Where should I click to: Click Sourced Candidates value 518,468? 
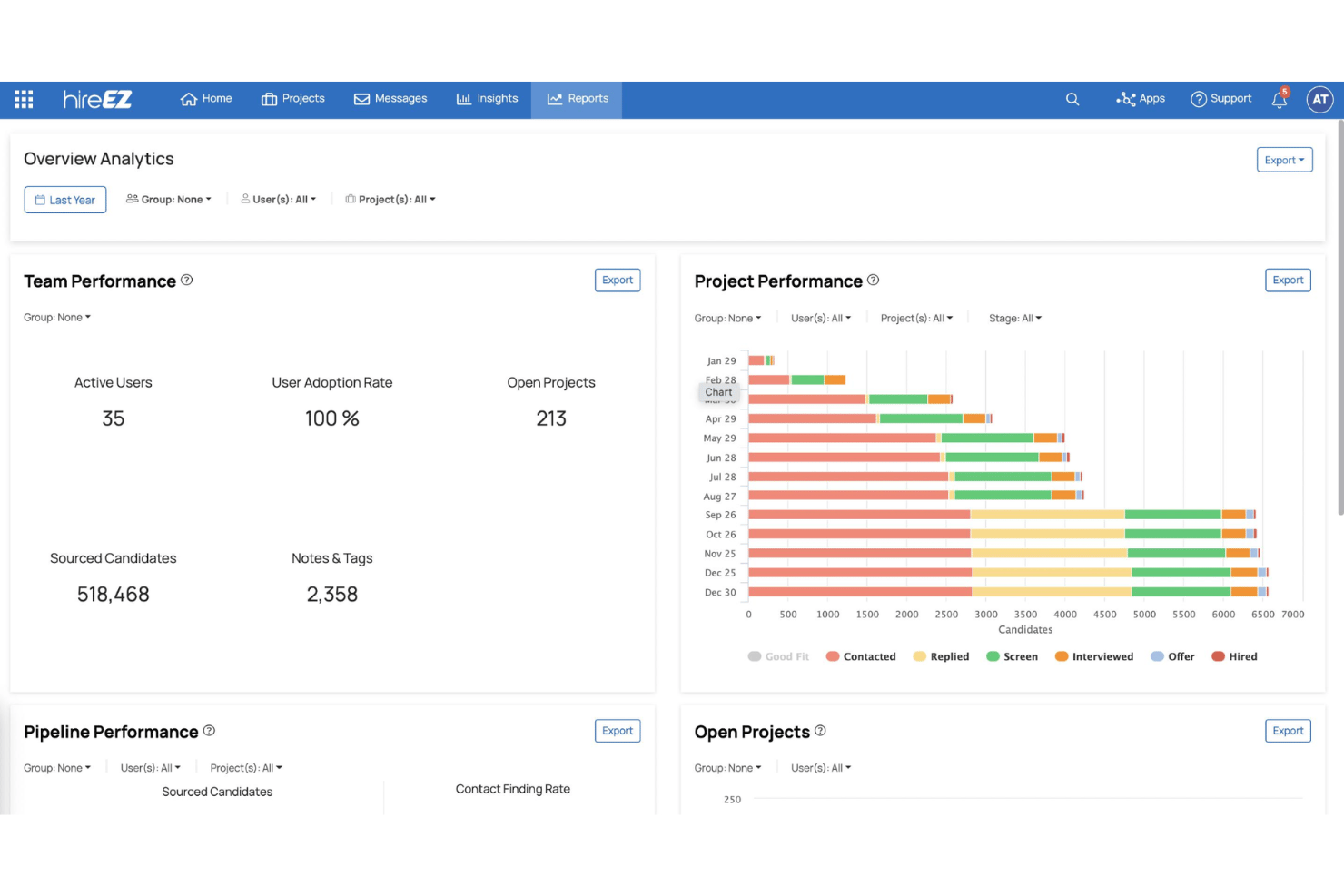pyautogui.click(x=114, y=595)
